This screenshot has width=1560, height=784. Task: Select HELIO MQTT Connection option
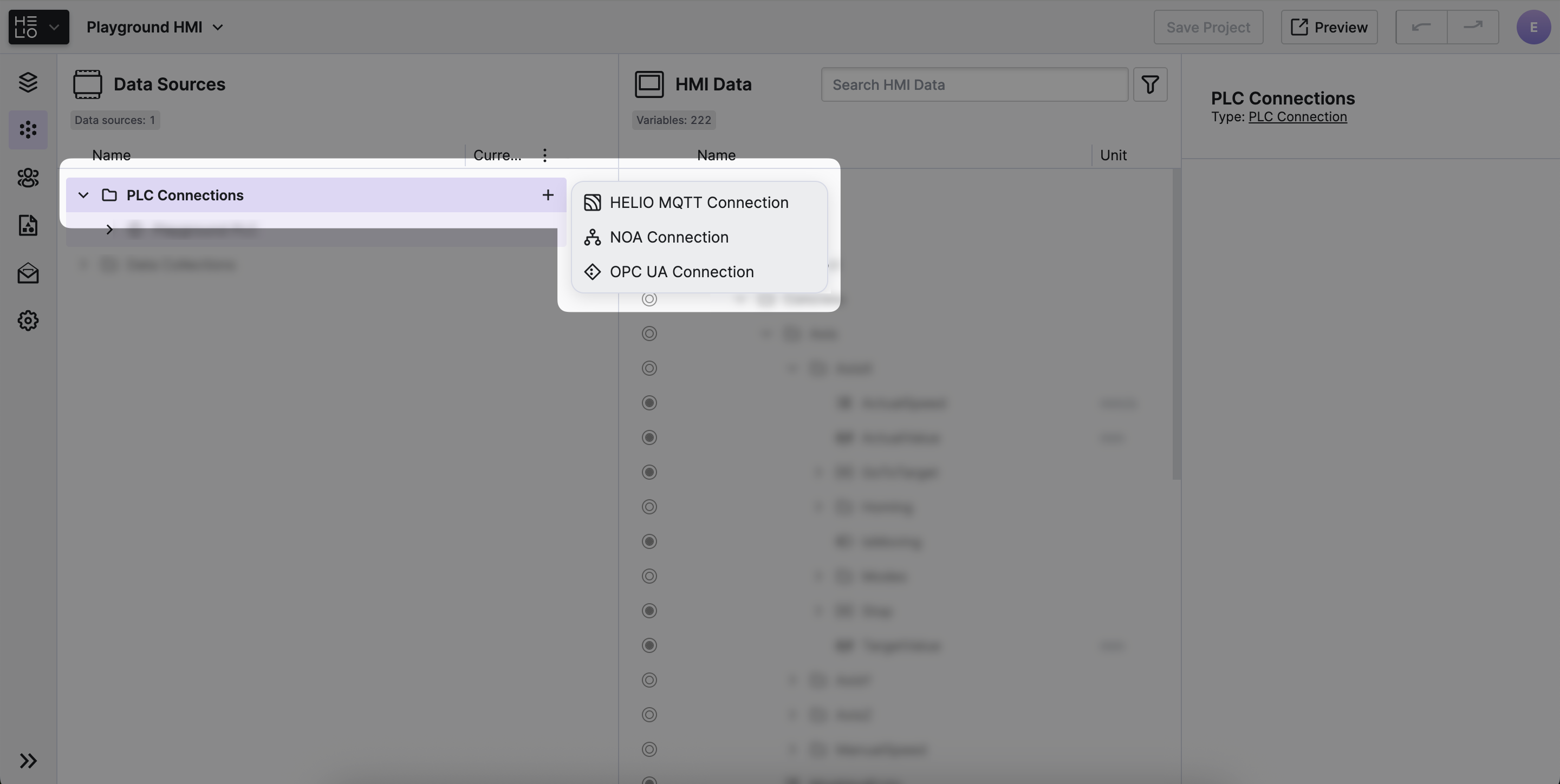point(698,202)
